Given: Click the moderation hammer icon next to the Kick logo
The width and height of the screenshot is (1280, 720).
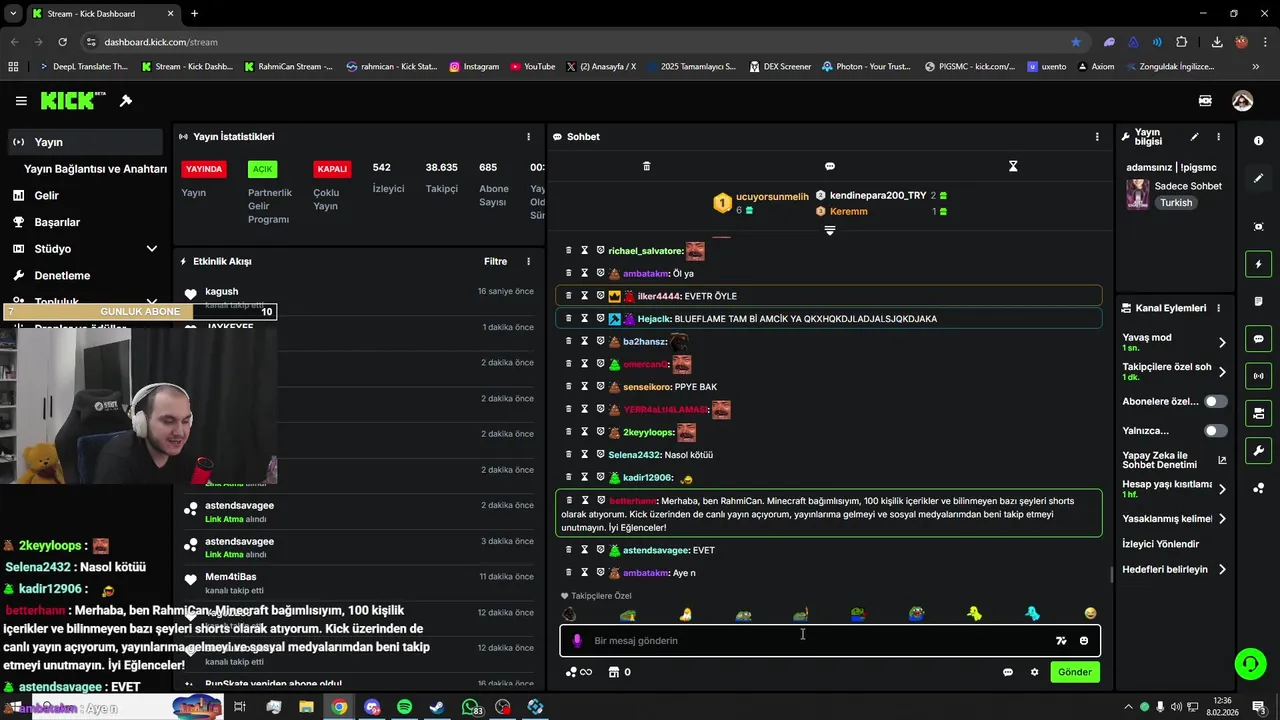Looking at the screenshot, I should coord(126,101).
